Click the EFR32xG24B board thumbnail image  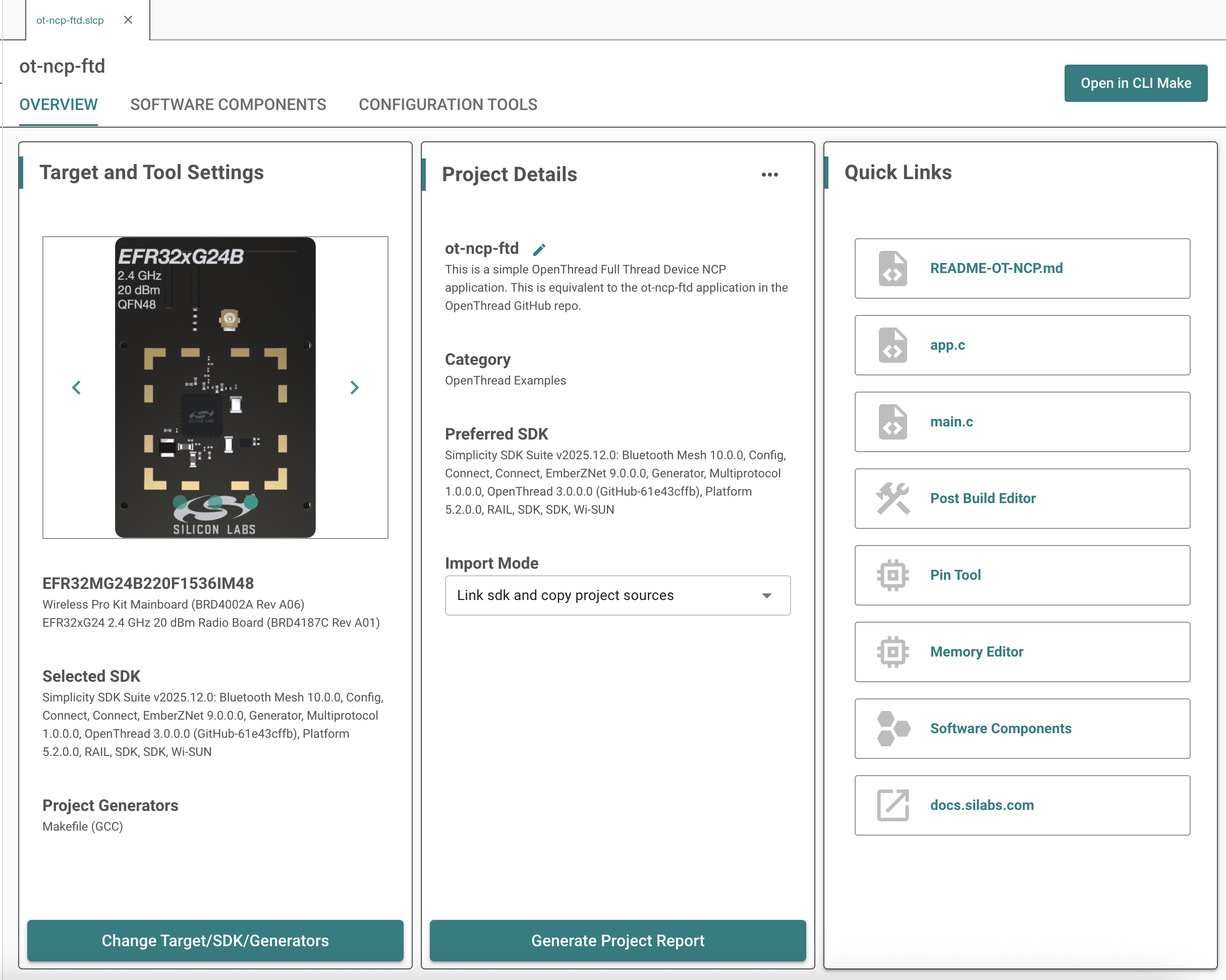tap(215, 388)
